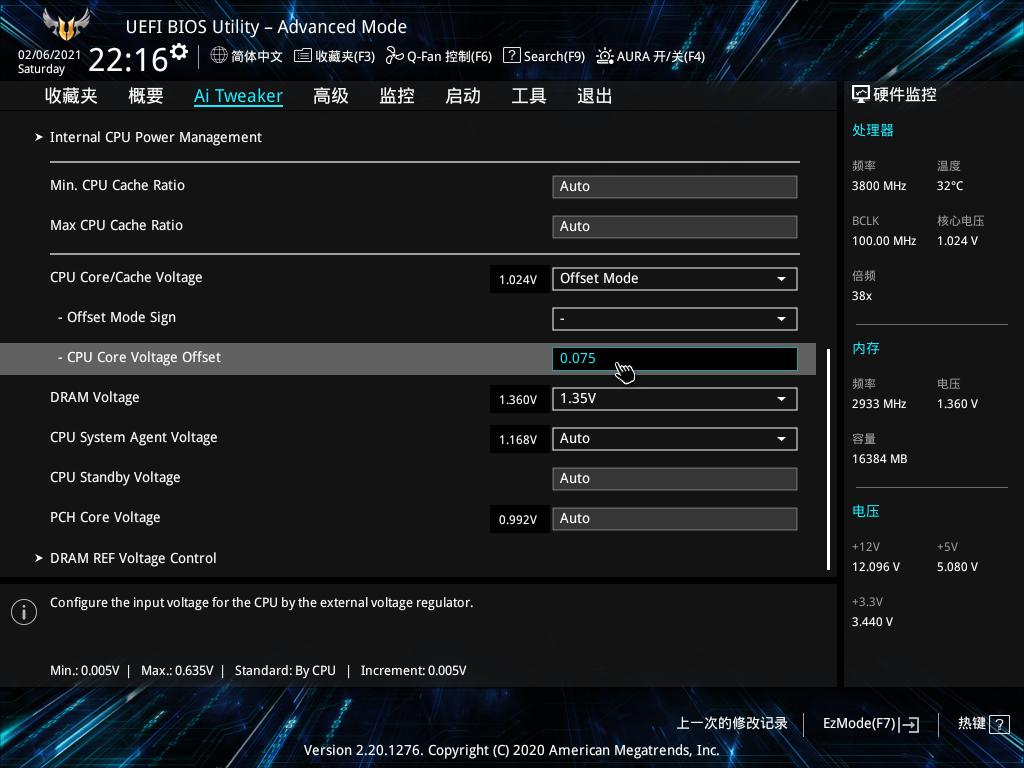Switch to EzMode(F7)
1024x768 pixels.
coord(868,723)
